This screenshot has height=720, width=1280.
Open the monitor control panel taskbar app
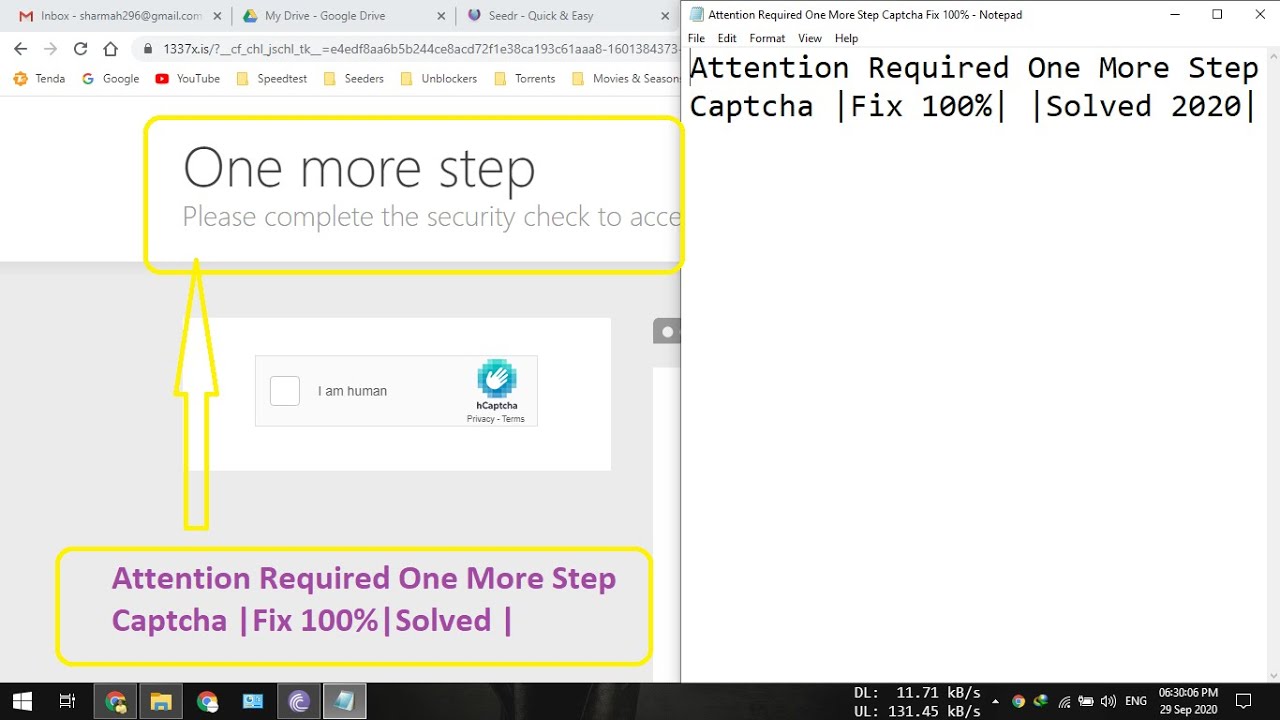(x=253, y=701)
